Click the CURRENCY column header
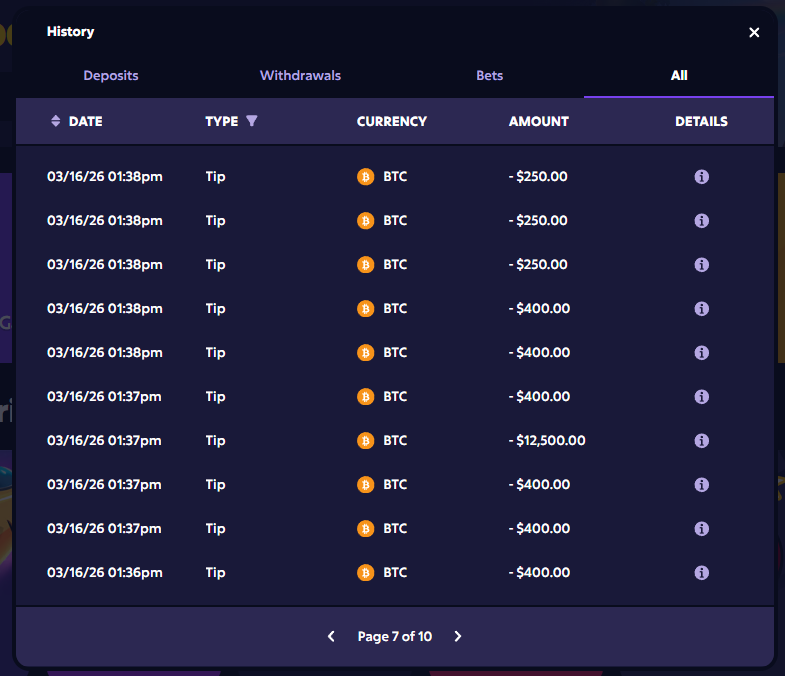 (x=392, y=121)
